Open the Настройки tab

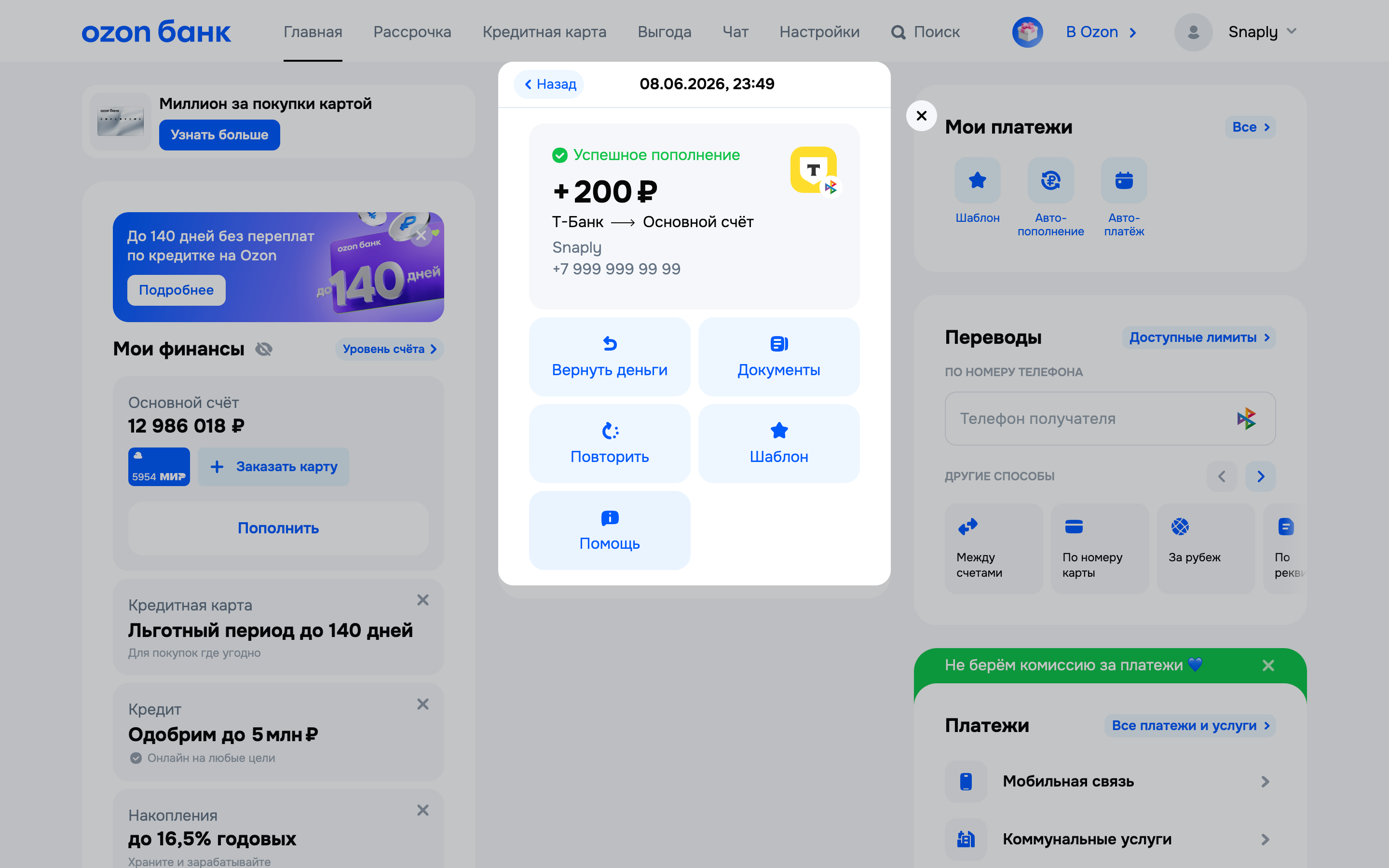[x=819, y=32]
